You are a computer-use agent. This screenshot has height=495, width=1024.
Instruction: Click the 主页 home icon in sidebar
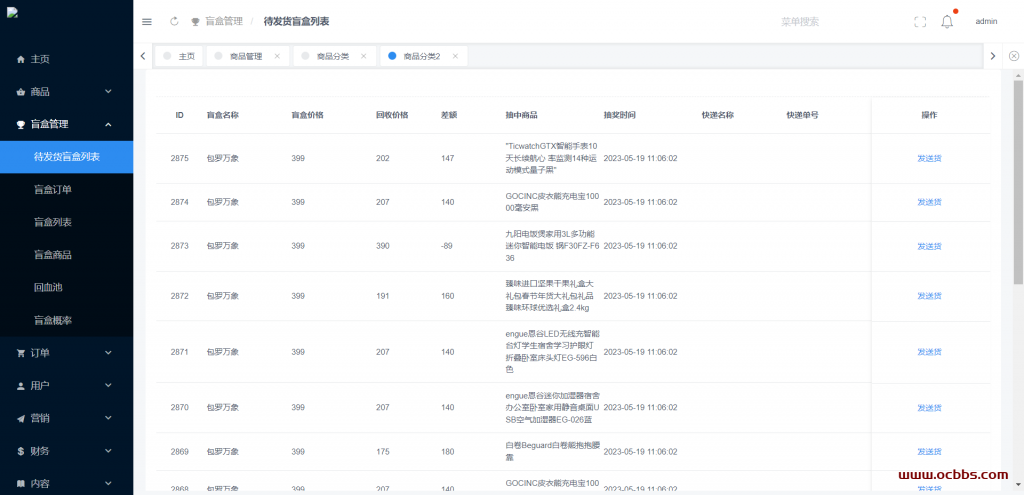(20, 59)
